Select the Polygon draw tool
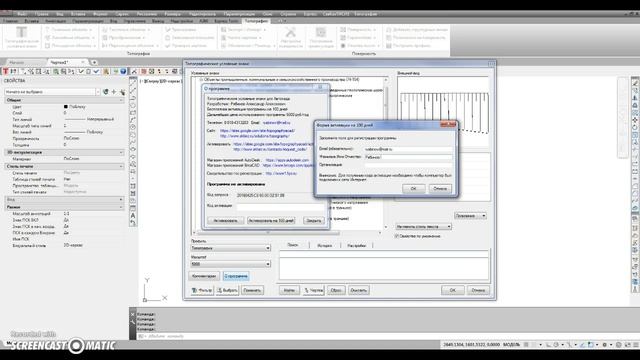This screenshot has width=640, height=360. (x=133, y=105)
